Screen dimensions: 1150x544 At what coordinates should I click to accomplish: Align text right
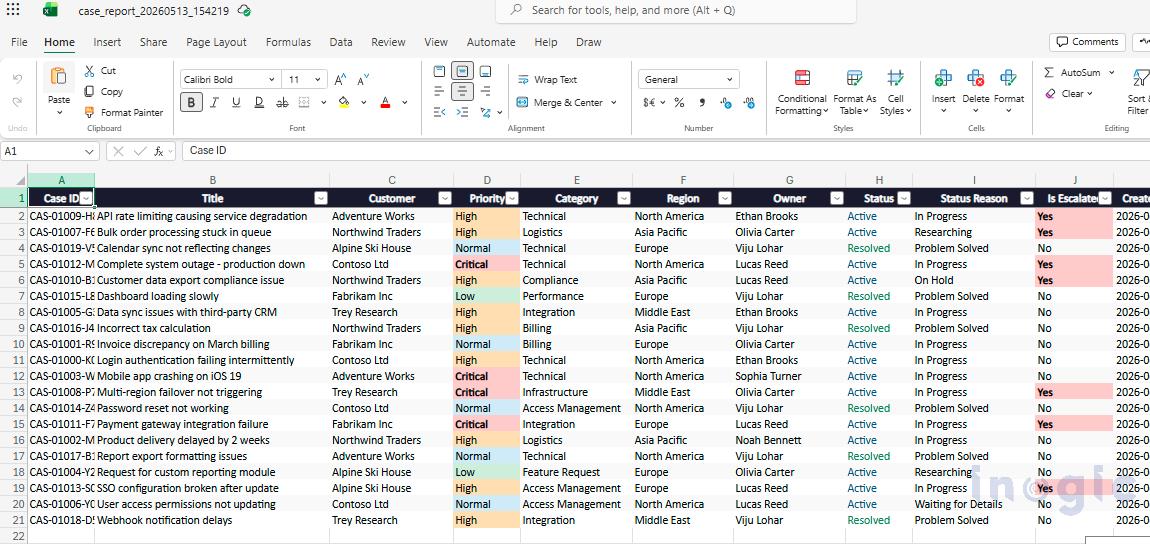click(x=485, y=92)
